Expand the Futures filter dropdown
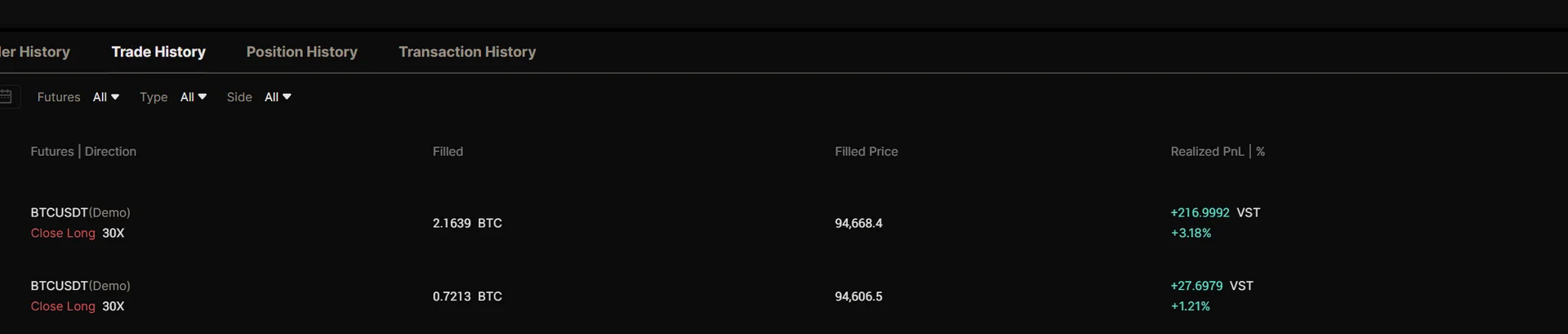This screenshot has width=1568, height=334. 105,97
